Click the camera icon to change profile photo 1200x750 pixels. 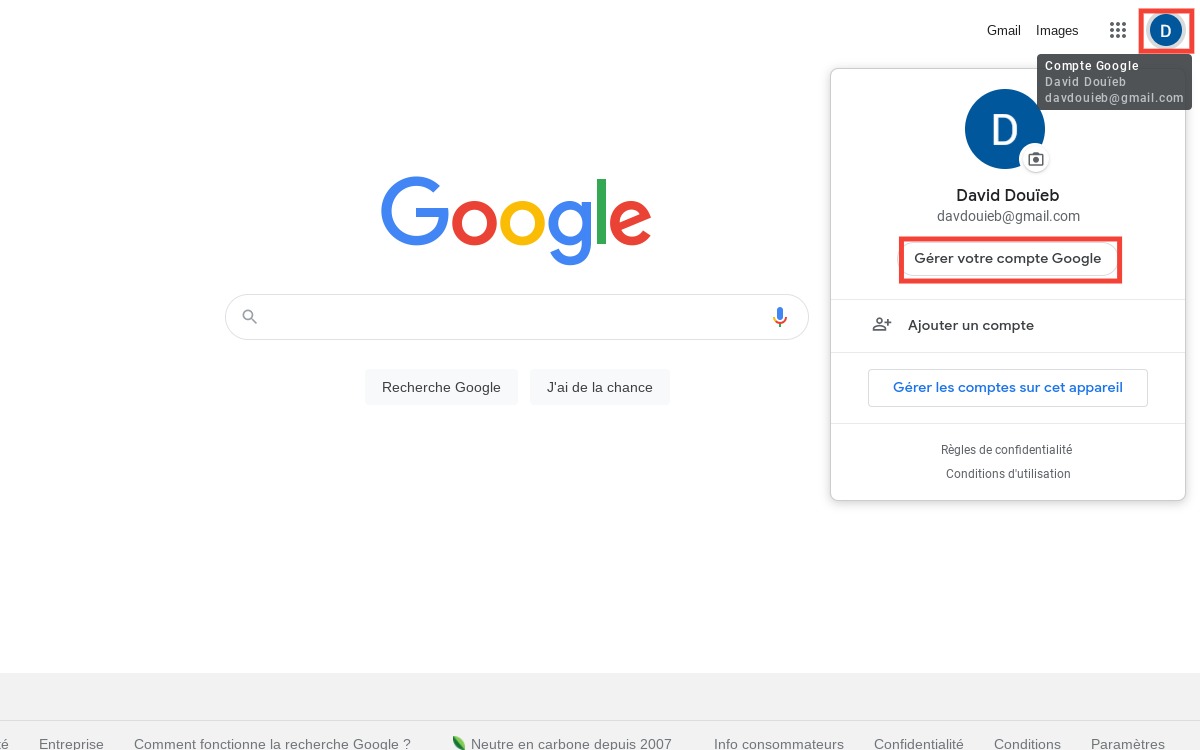click(1036, 159)
